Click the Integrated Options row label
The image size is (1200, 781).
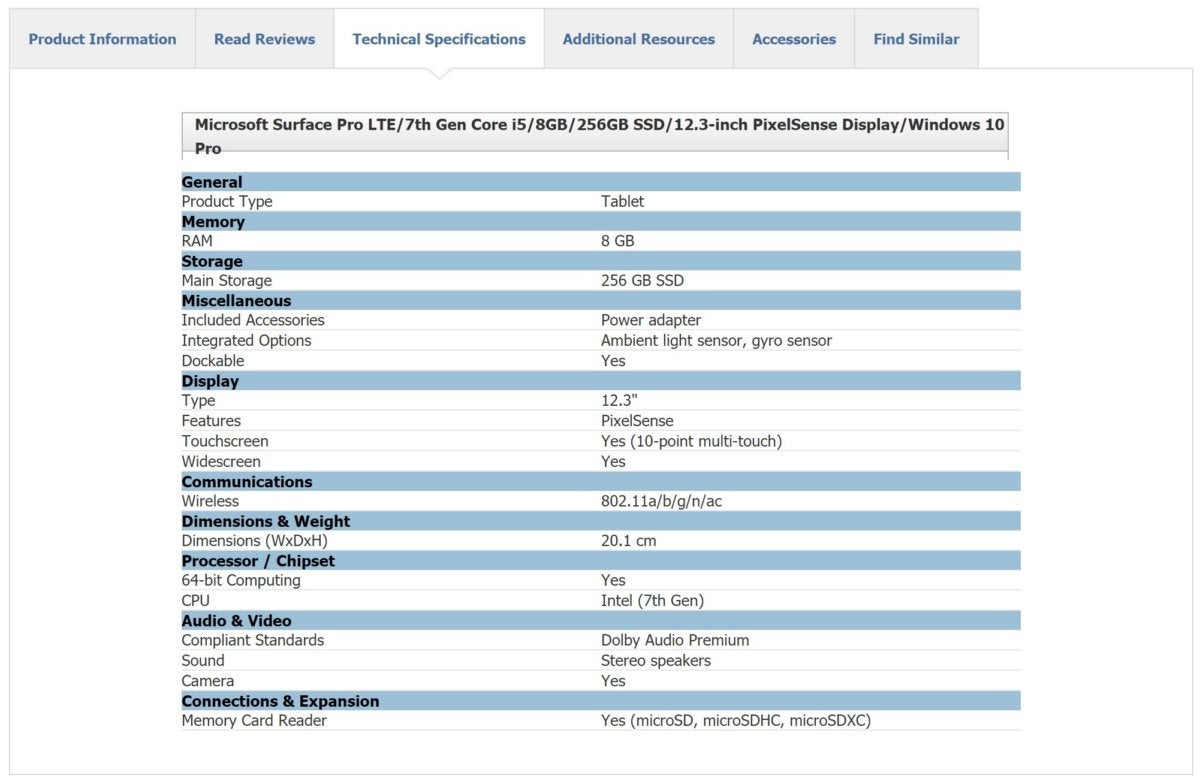pos(246,340)
